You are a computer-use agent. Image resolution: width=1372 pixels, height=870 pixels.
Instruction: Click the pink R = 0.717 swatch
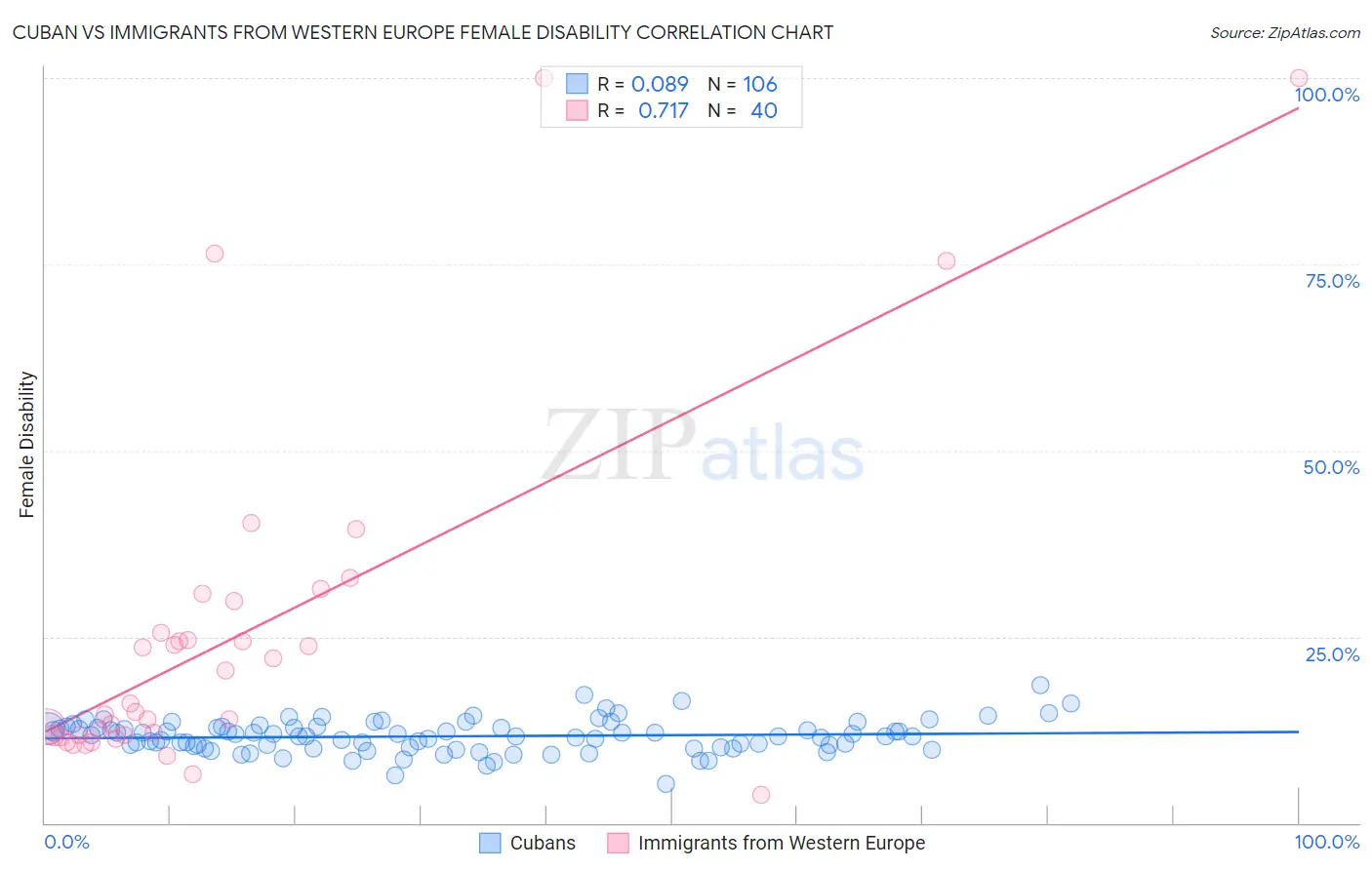(x=577, y=110)
